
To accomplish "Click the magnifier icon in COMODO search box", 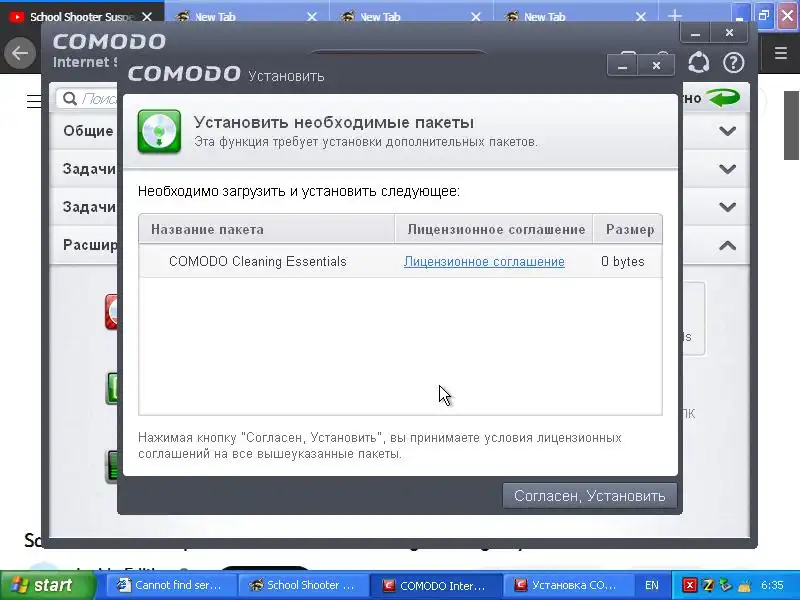I will point(69,98).
